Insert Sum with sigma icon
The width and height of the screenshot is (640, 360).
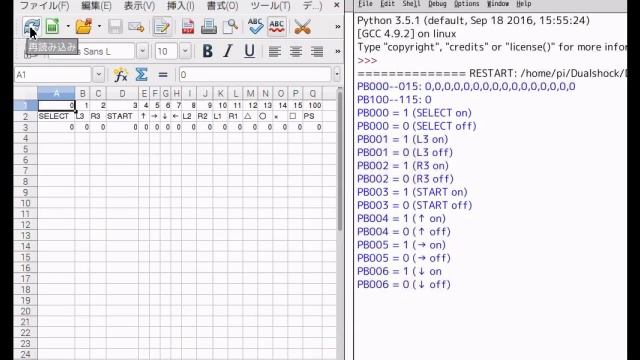141,75
